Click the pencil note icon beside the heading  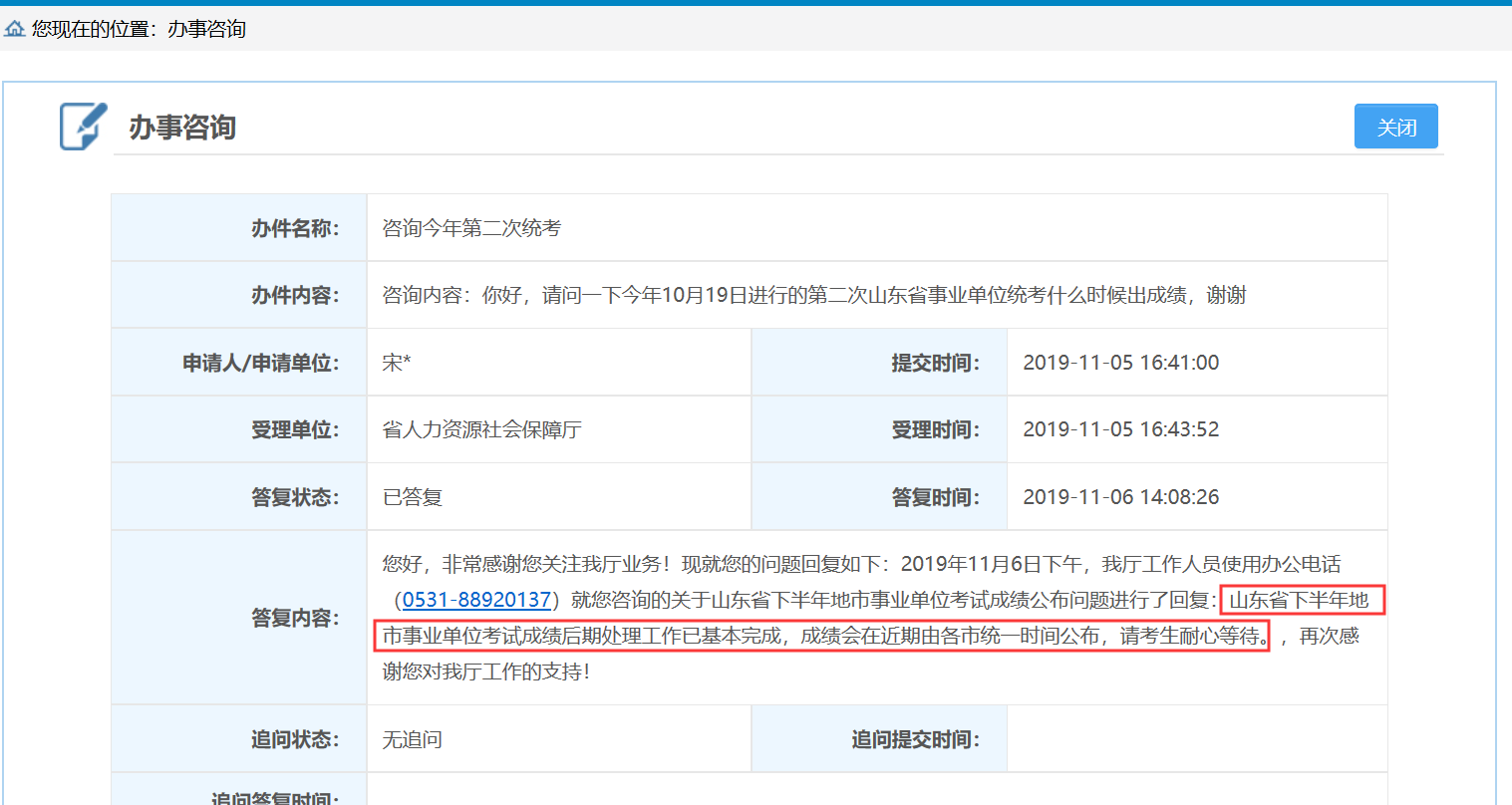(x=83, y=127)
